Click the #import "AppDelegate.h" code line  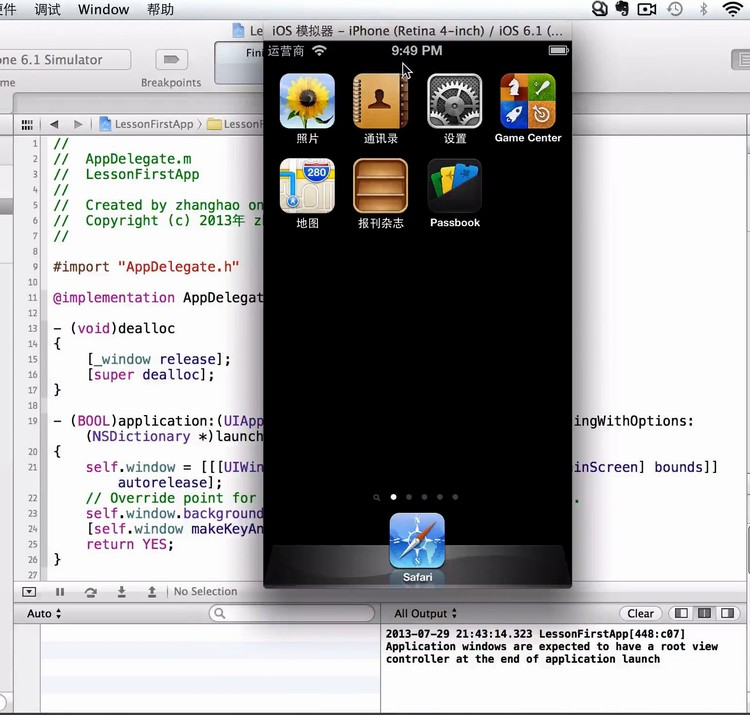(146, 267)
